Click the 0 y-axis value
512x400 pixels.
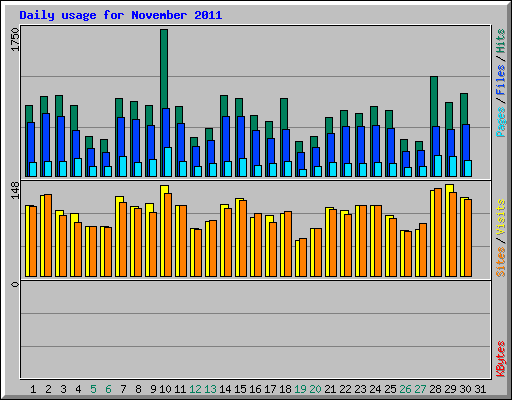(15, 284)
